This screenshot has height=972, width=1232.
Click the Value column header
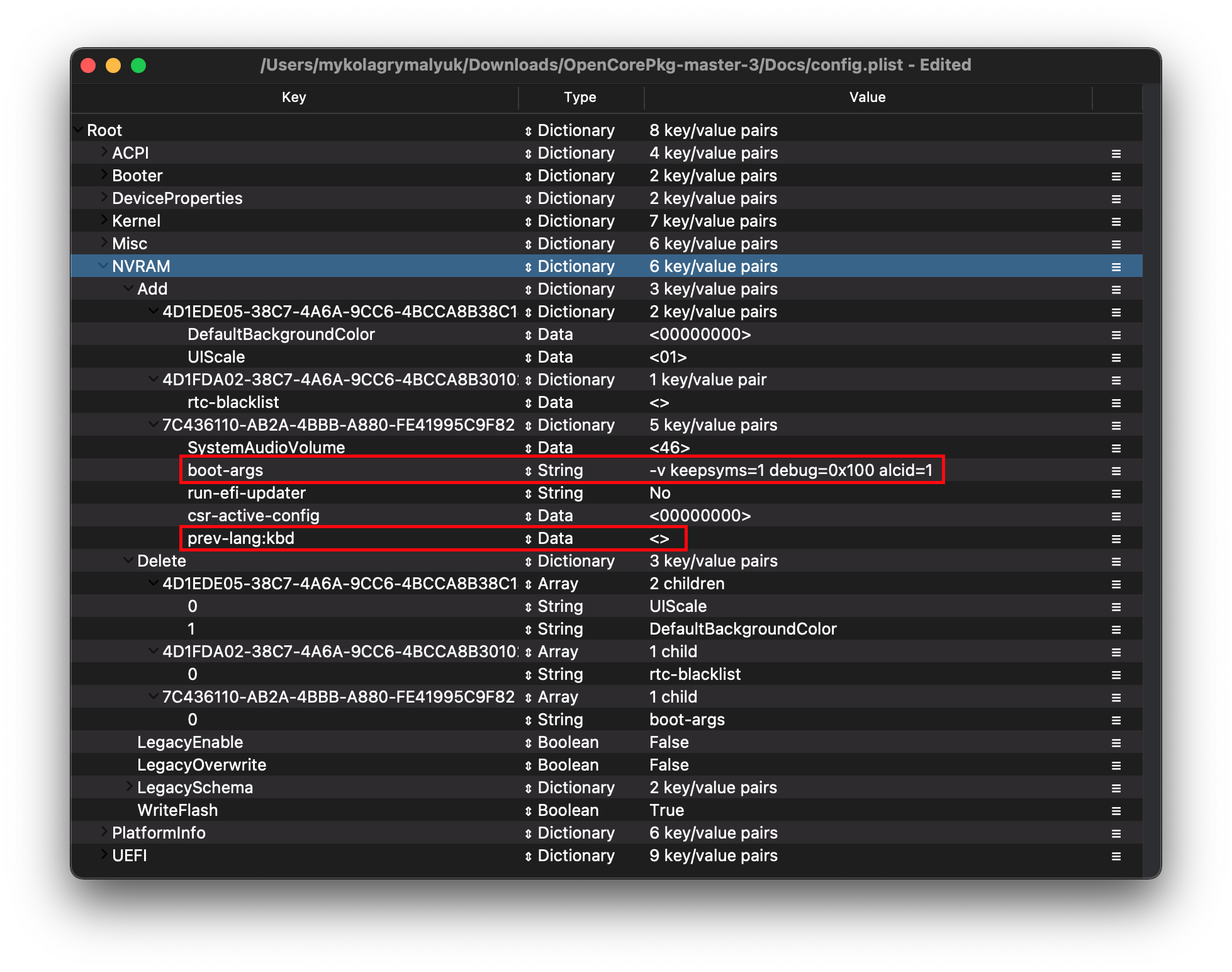coord(867,98)
